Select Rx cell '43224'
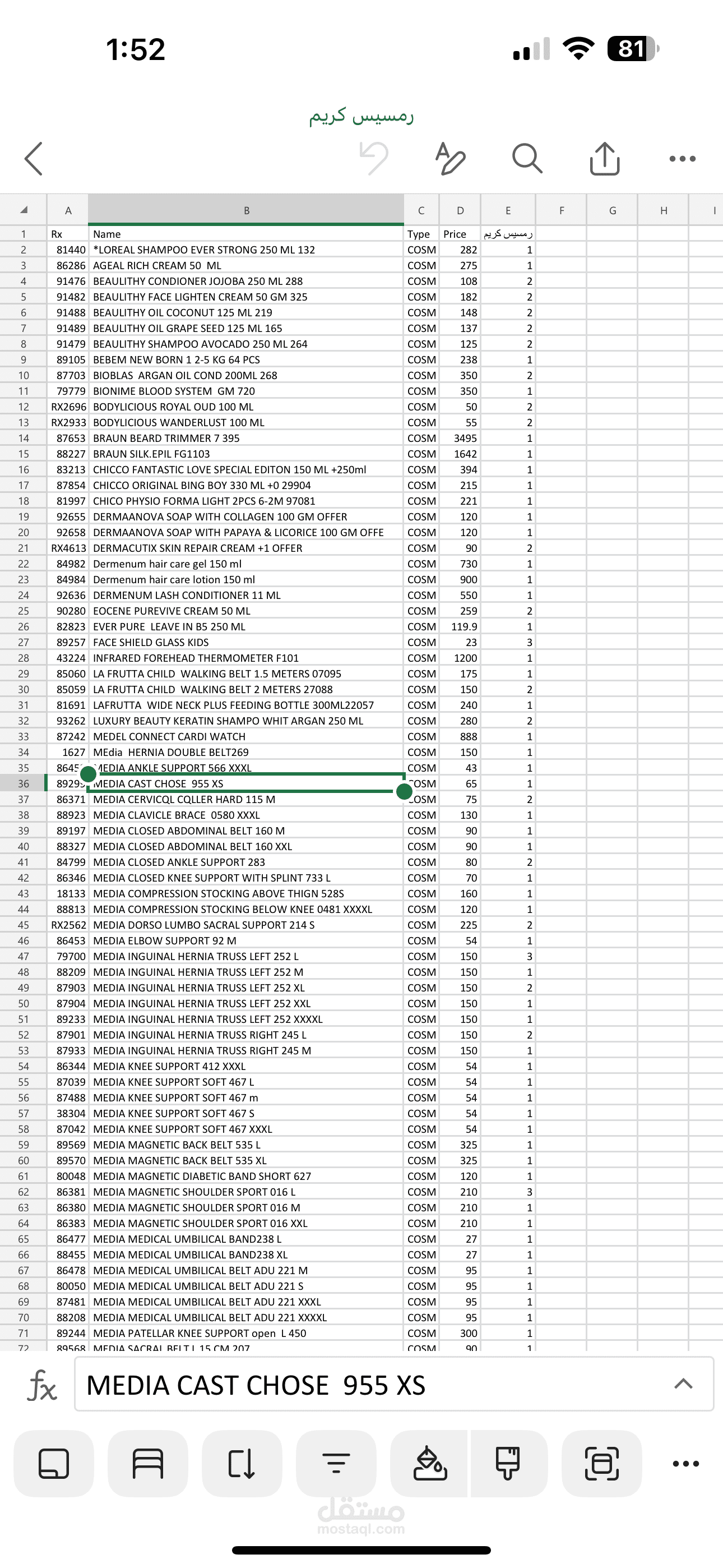The width and height of the screenshot is (723, 1568). tap(68, 658)
